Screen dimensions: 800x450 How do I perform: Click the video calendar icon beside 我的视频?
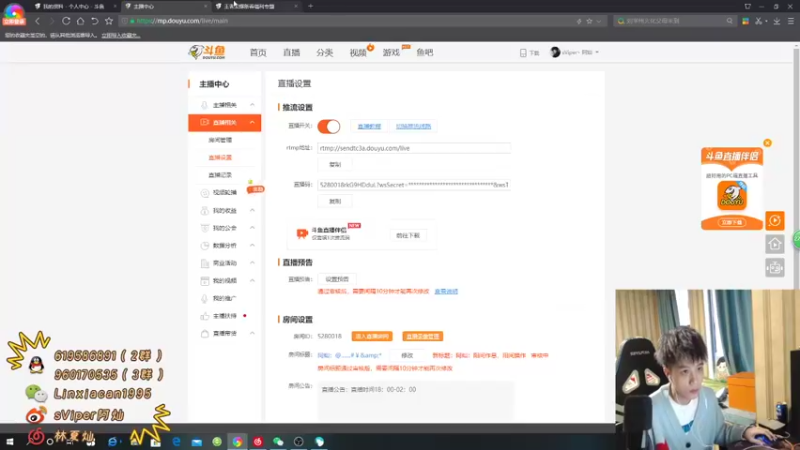click(205, 281)
